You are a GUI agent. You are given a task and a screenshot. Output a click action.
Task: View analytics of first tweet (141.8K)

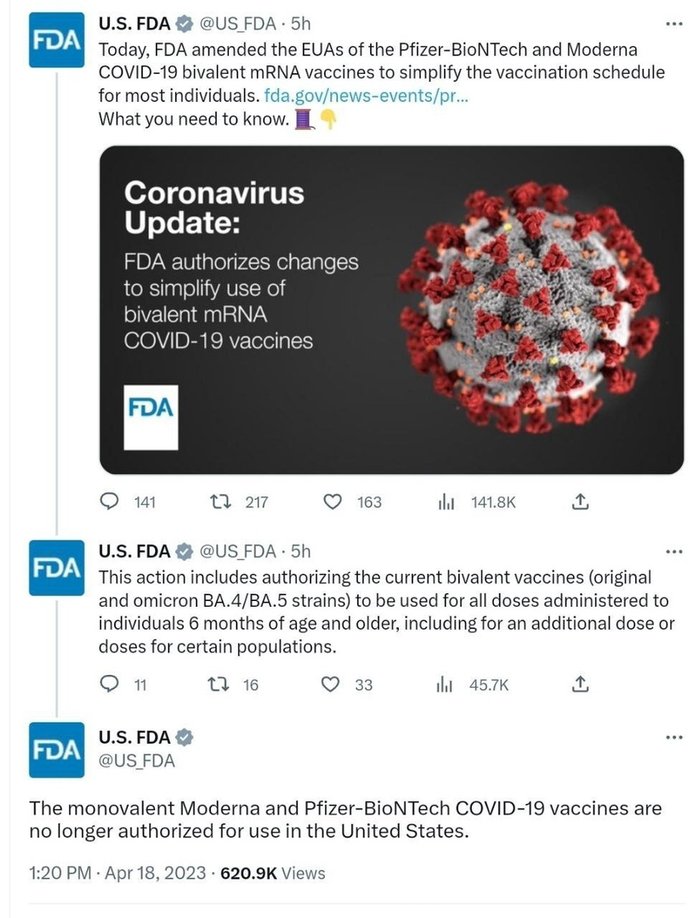446,501
